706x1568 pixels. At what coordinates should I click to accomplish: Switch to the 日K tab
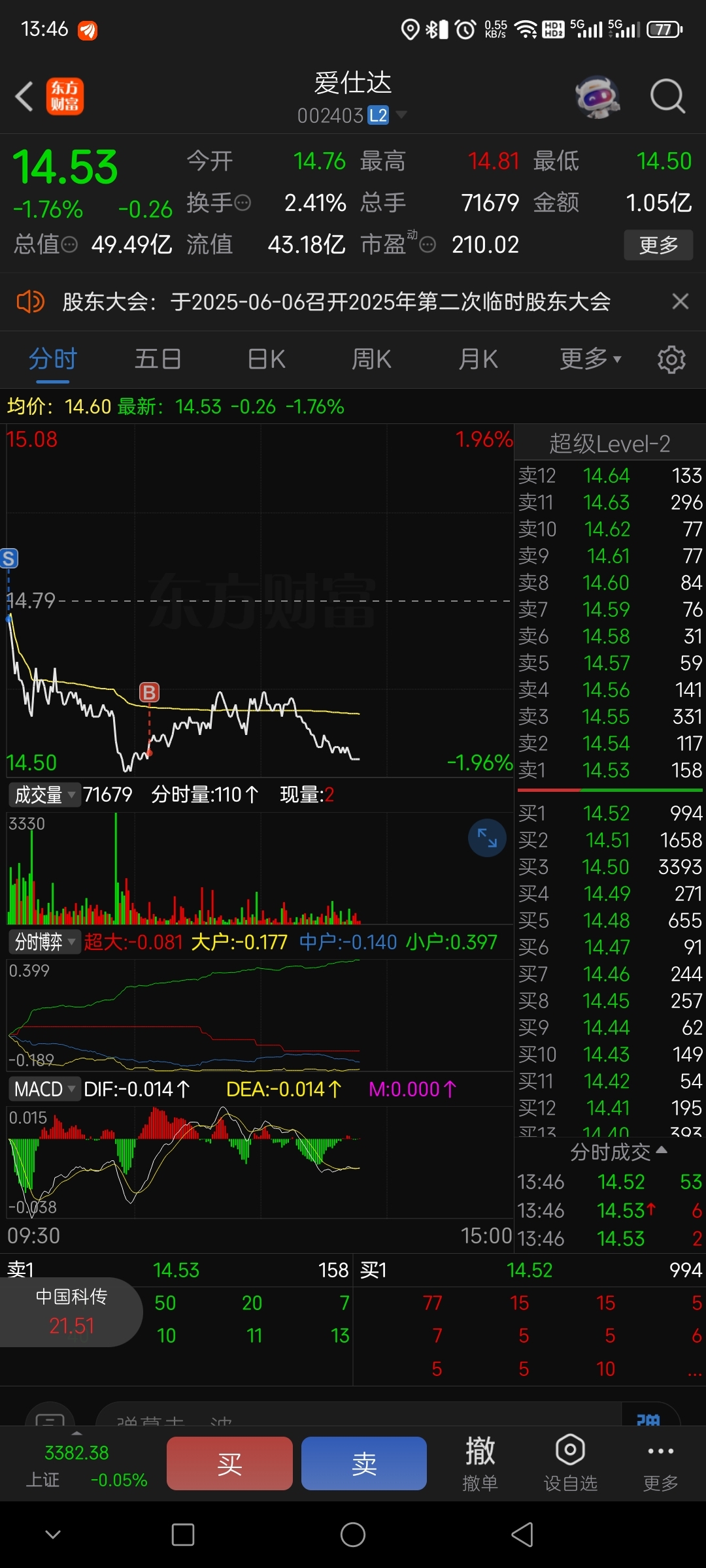pyautogui.click(x=266, y=359)
